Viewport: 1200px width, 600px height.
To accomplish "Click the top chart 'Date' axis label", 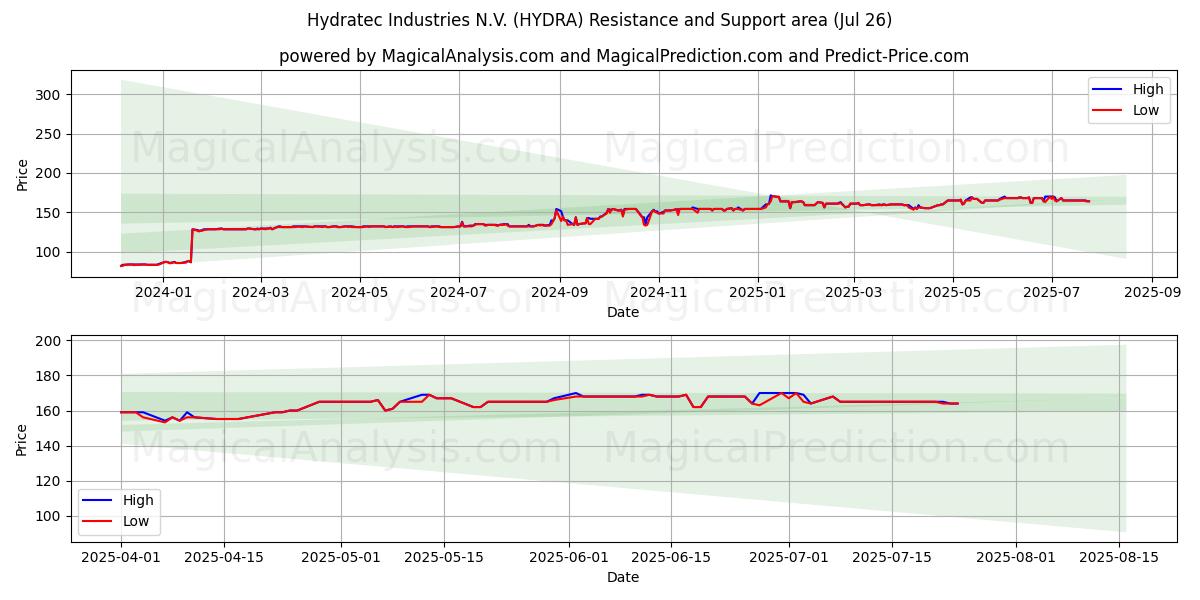I will point(623,312).
